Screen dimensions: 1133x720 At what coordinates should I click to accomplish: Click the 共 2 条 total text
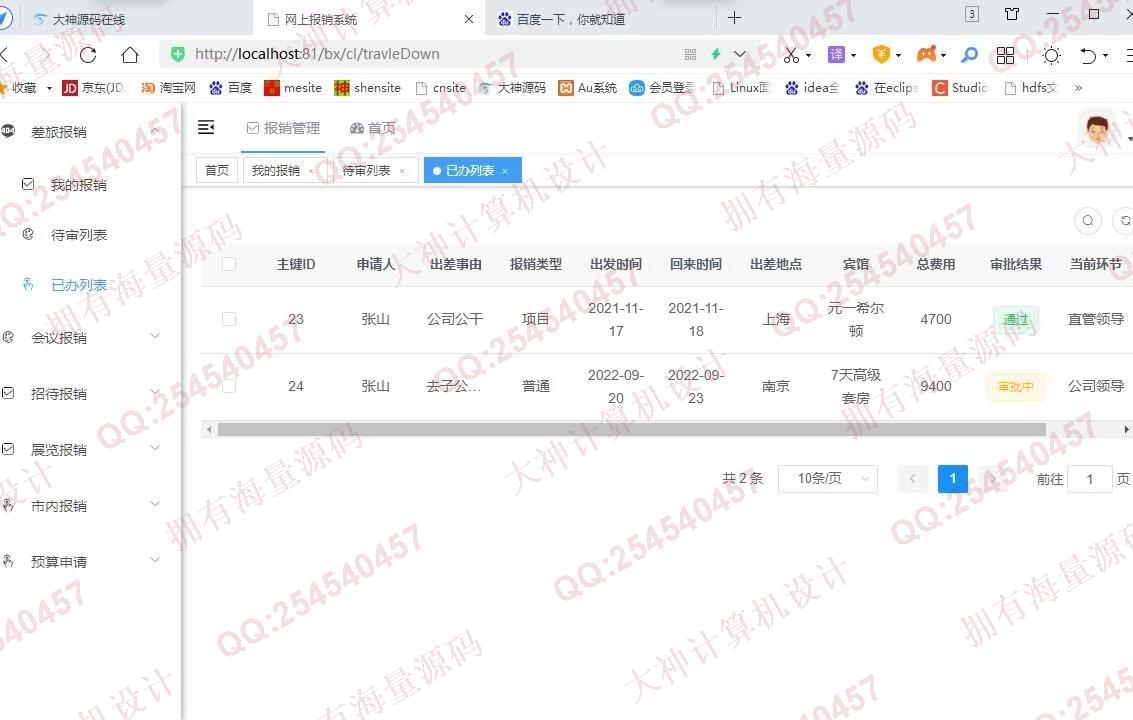(x=742, y=478)
